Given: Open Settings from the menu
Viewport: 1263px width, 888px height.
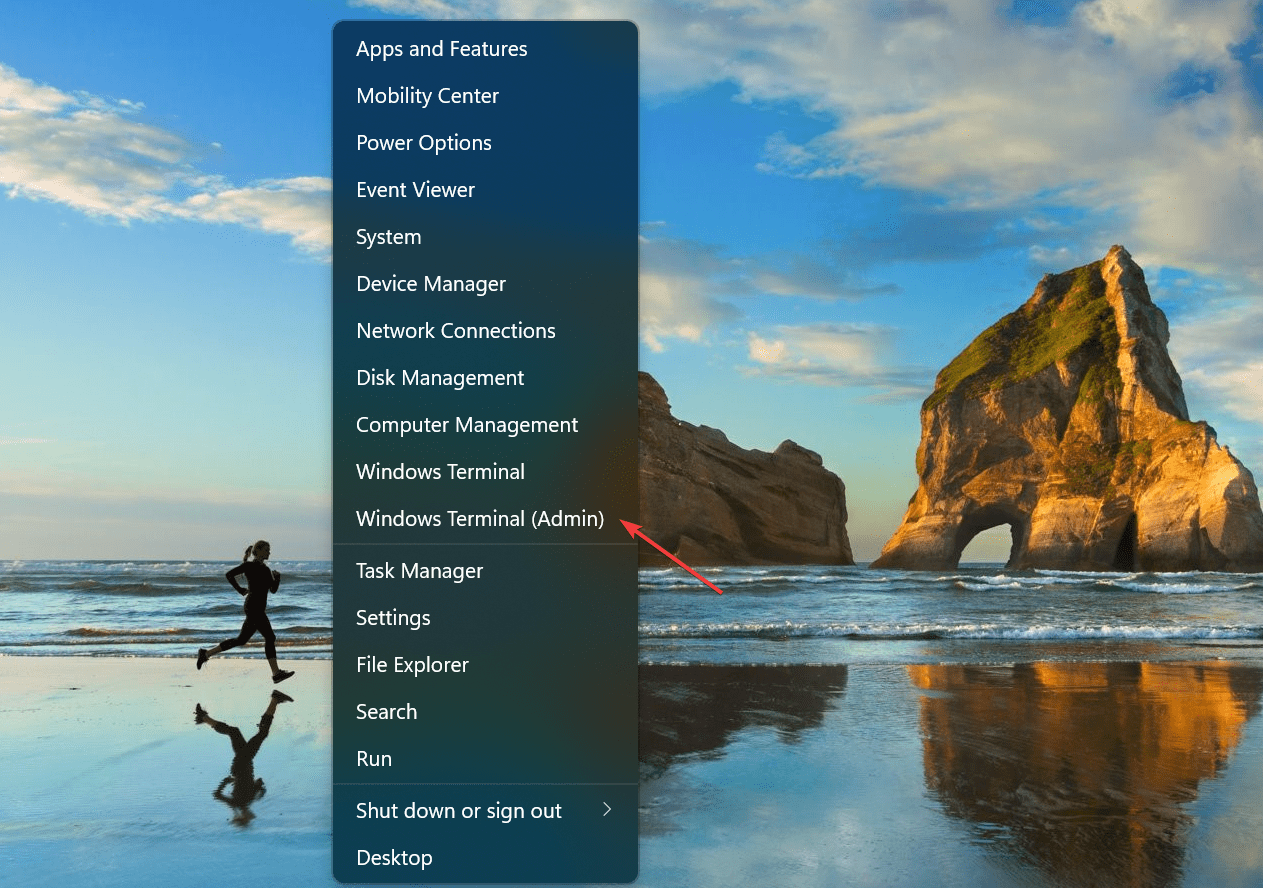Looking at the screenshot, I should coord(485,618).
